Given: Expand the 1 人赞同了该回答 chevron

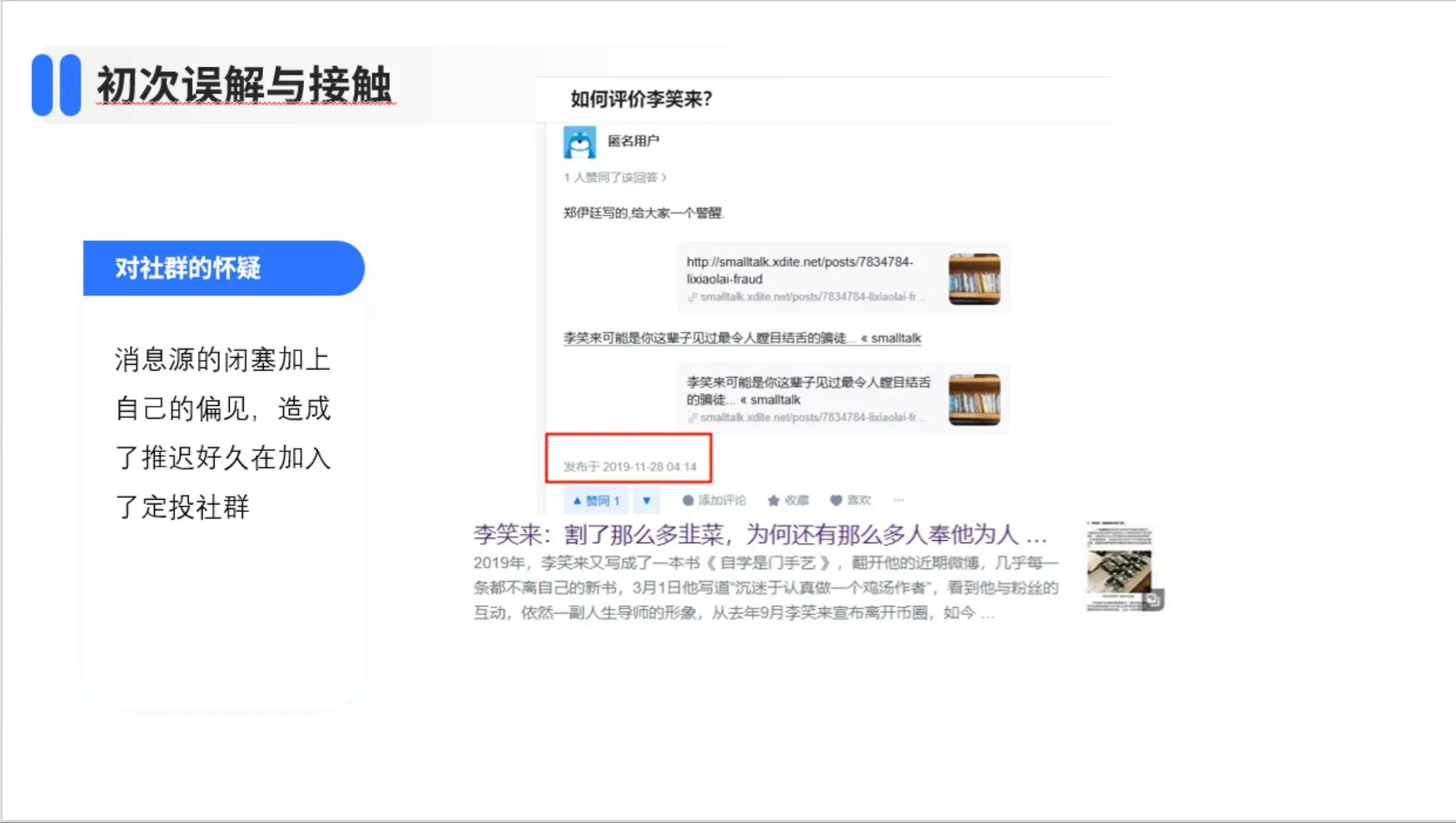Looking at the screenshot, I should (664, 177).
